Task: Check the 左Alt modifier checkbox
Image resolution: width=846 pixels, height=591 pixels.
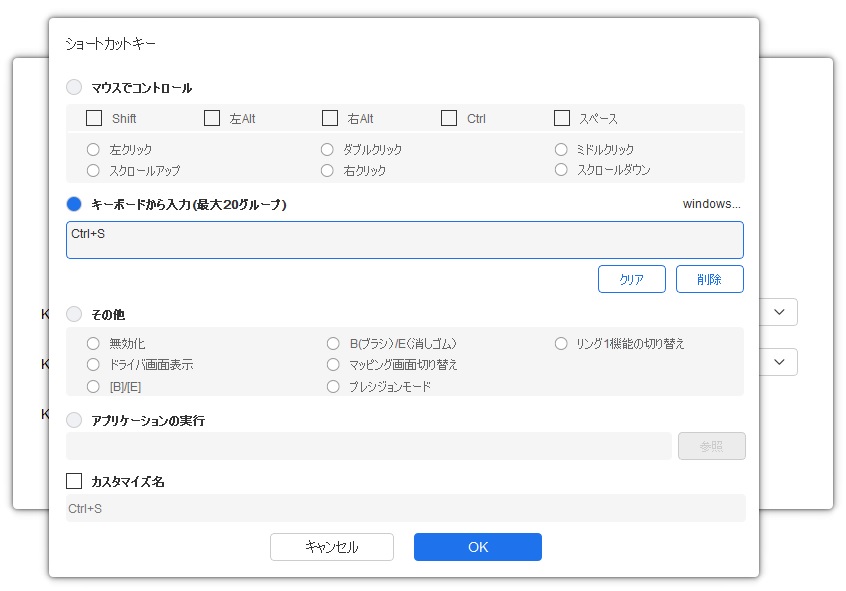Action: [212, 118]
